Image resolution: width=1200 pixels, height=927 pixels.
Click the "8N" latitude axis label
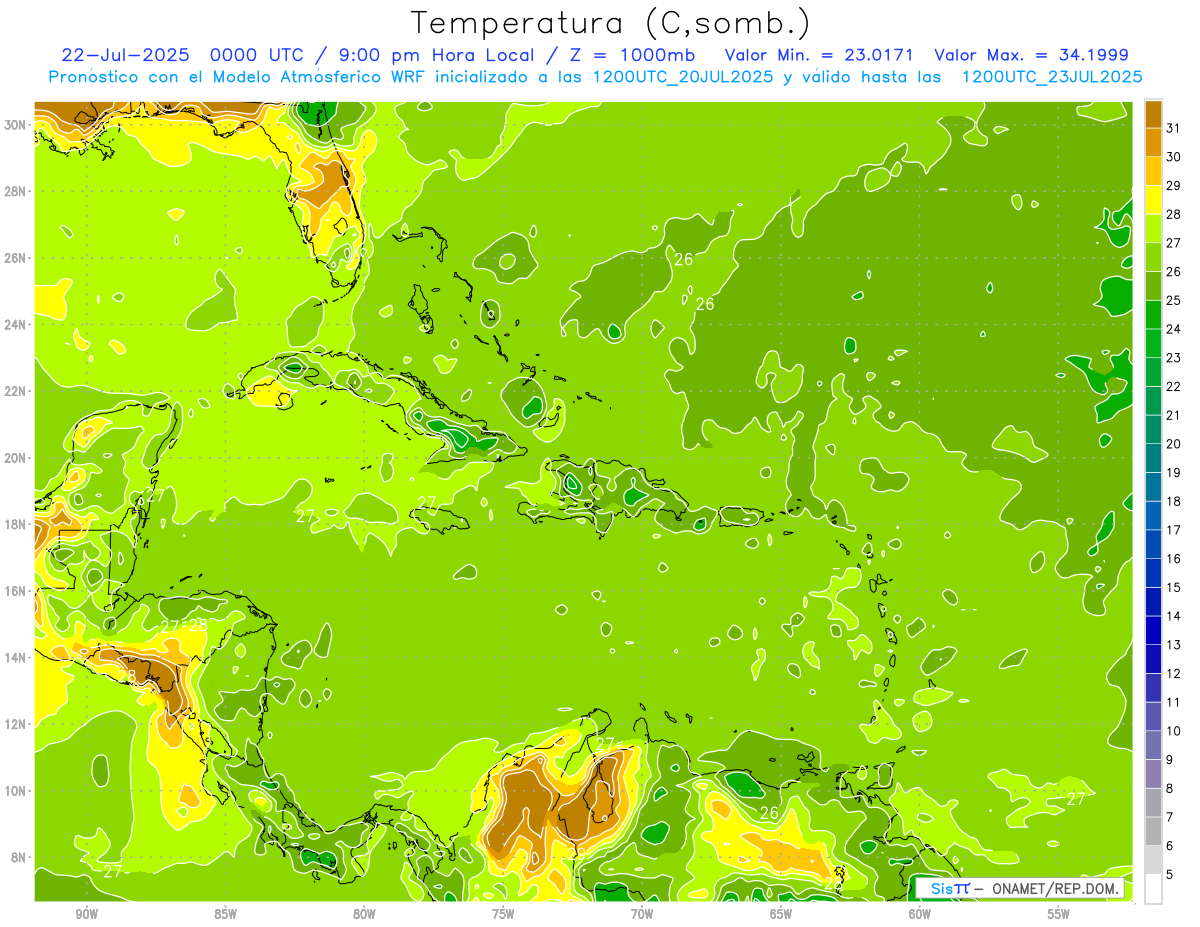pyautogui.click(x=18, y=857)
